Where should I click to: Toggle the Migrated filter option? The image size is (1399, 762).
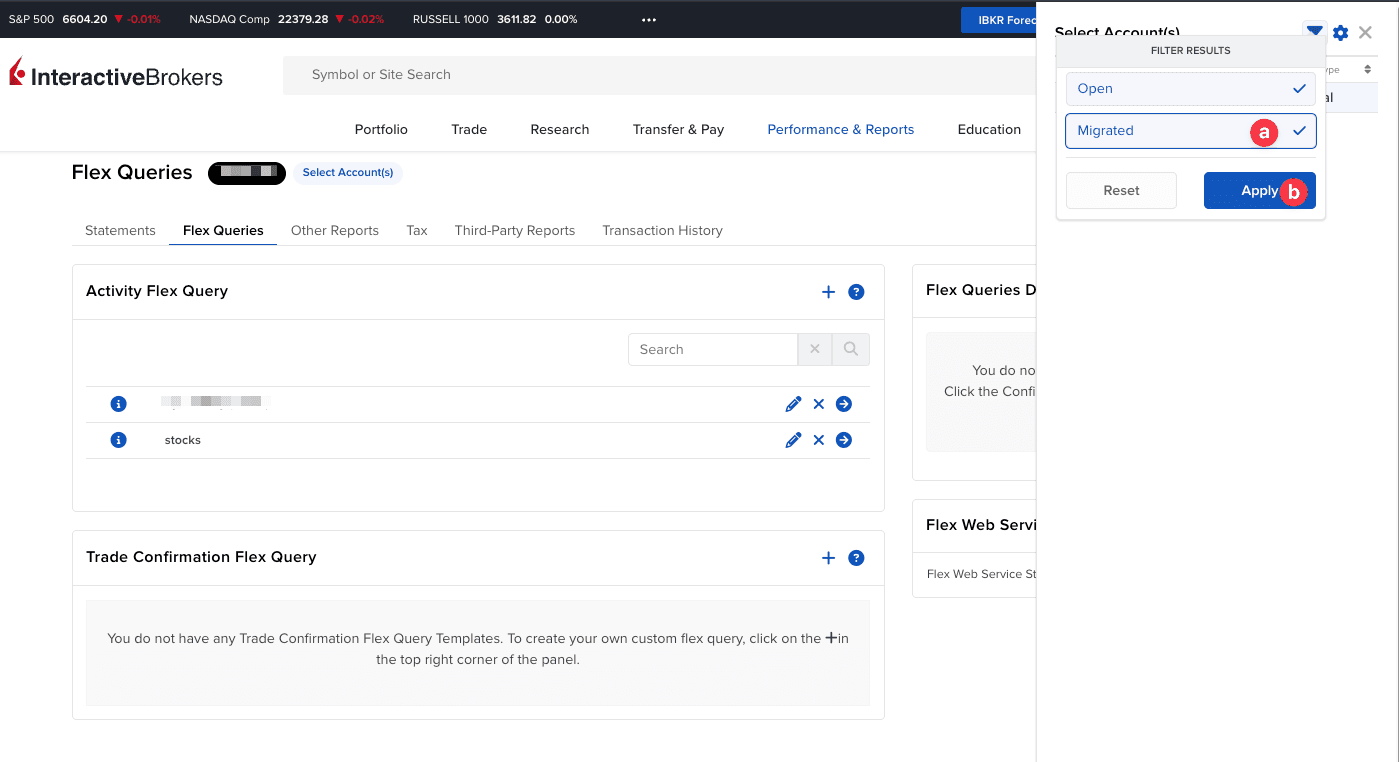[1190, 131]
